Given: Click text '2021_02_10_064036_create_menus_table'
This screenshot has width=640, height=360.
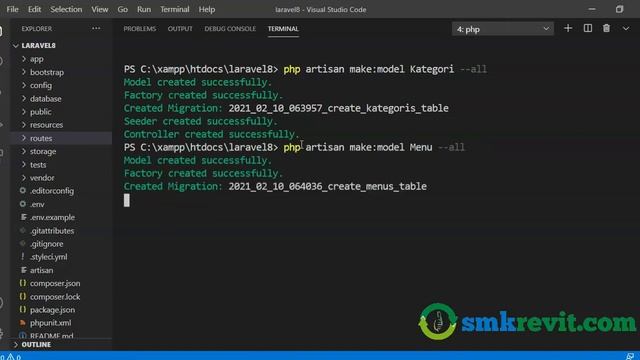Looking at the screenshot, I should tap(327, 186).
